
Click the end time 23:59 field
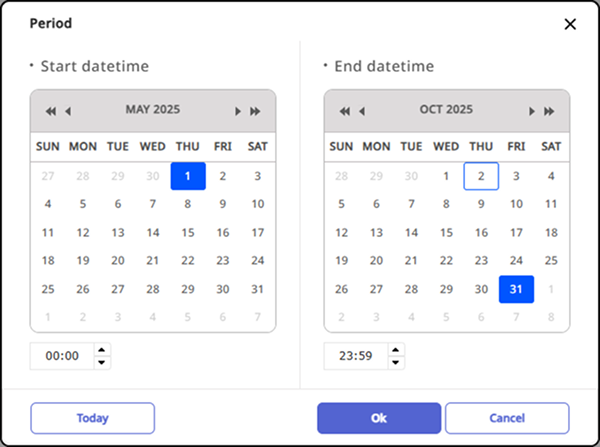coord(356,356)
